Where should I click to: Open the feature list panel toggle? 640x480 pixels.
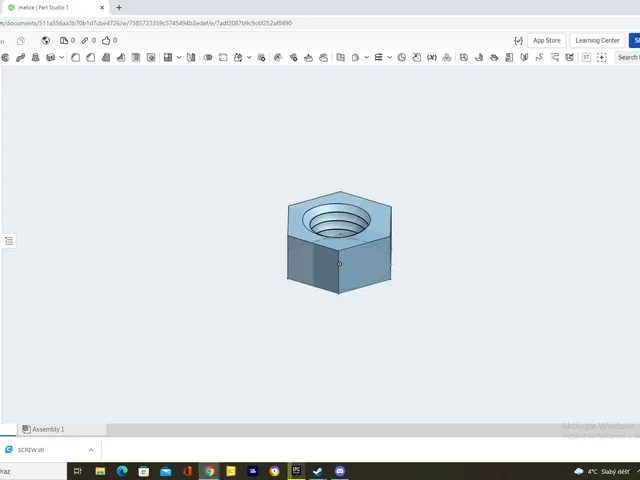(x=9, y=241)
